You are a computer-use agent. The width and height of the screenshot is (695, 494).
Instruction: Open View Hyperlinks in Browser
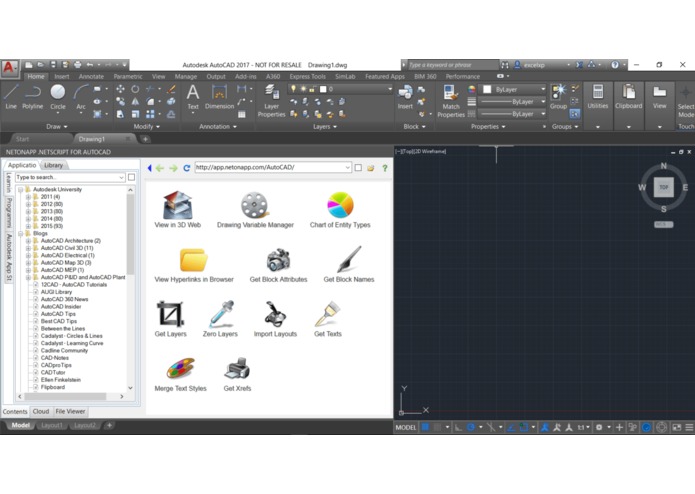click(x=194, y=265)
